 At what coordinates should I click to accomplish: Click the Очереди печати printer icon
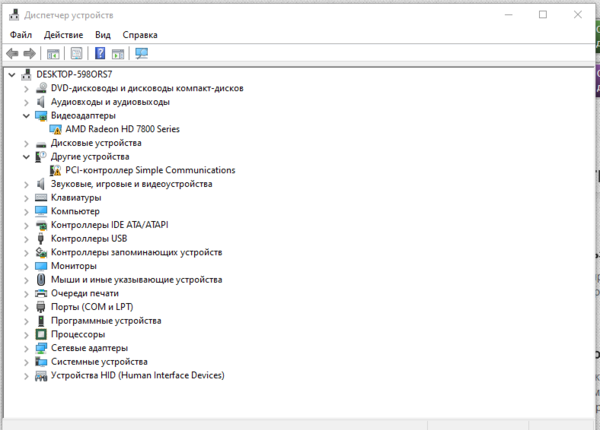(41, 293)
